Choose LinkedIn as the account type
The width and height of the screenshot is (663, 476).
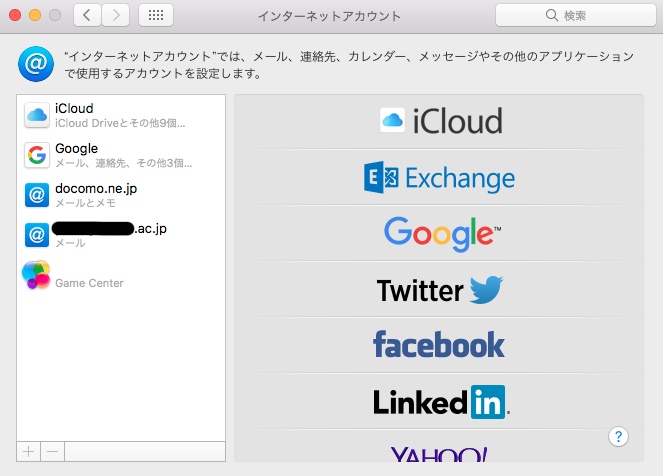point(439,402)
